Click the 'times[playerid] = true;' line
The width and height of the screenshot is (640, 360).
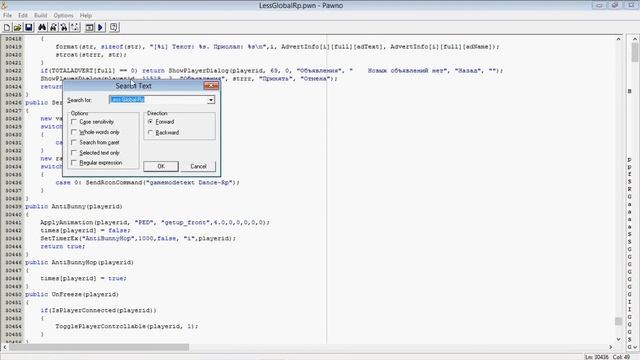[84, 278]
